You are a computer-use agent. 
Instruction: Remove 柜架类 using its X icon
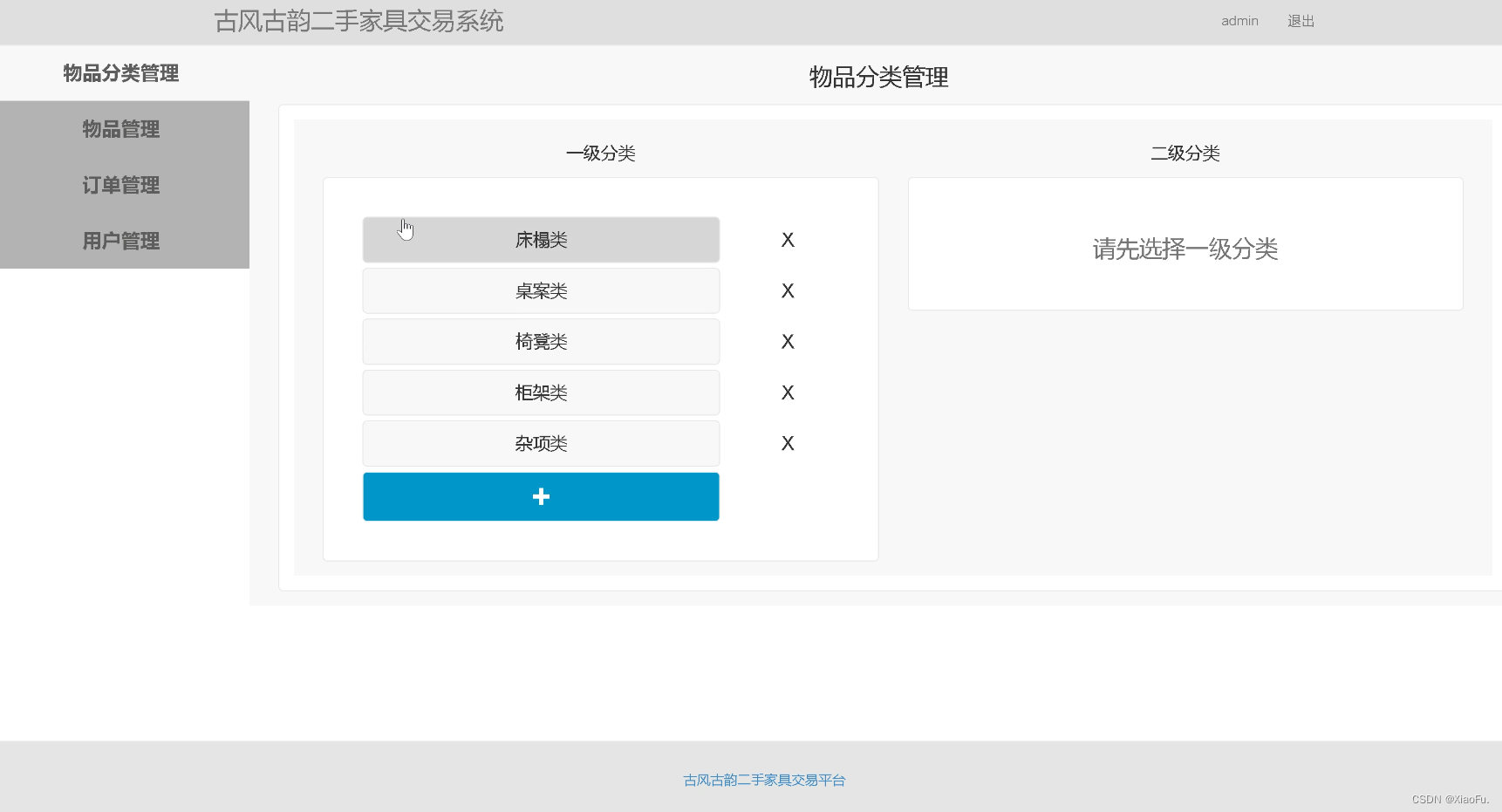point(788,392)
